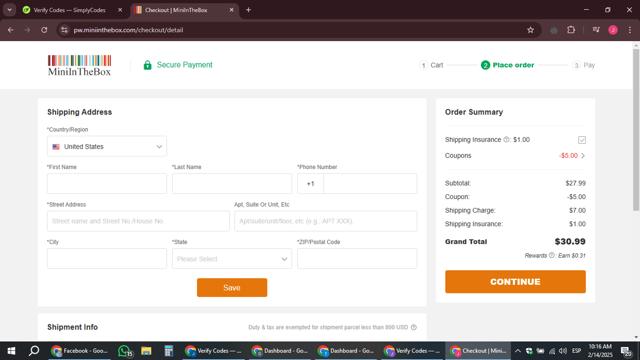Open the State select dropdown
The image size is (640, 360).
tap(232, 259)
